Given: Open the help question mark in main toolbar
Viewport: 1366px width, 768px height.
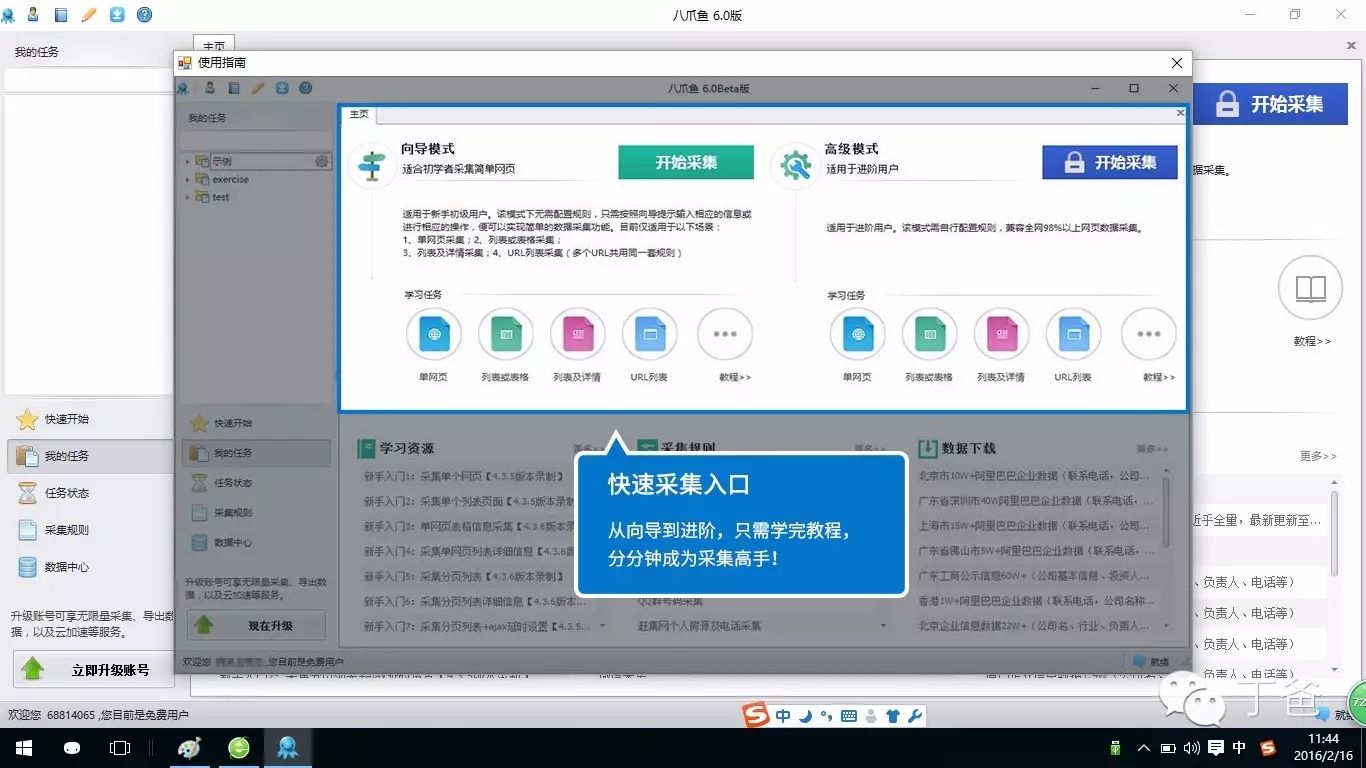Looking at the screenshot, I should 144,15.
